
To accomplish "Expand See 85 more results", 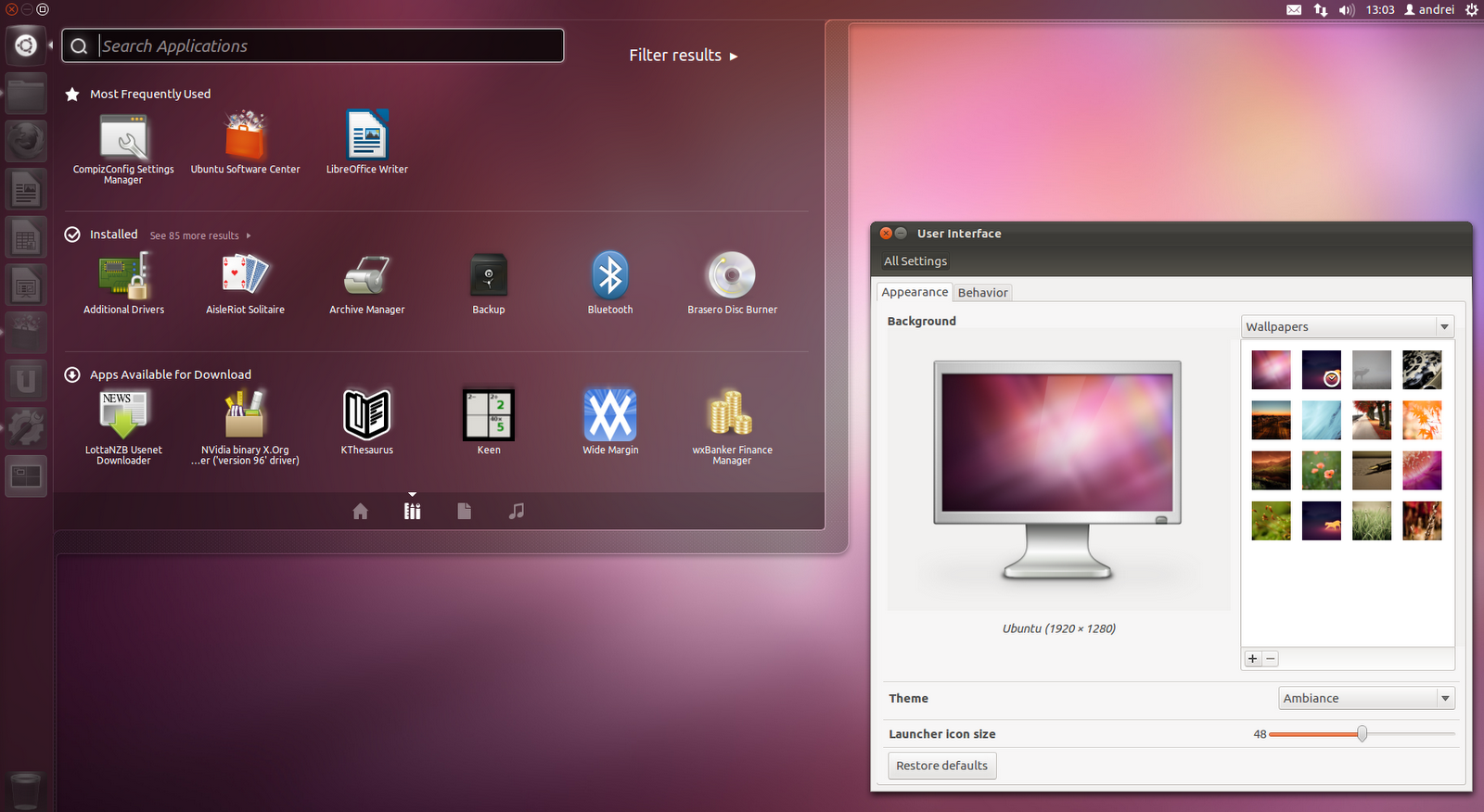I will 200,235.
